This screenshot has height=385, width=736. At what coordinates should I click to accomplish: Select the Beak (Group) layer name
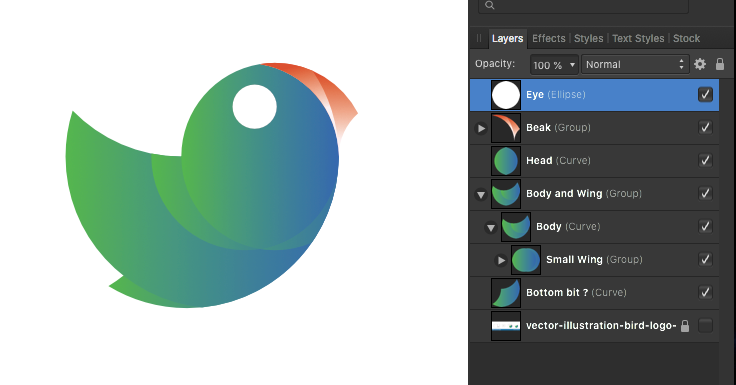558,127
